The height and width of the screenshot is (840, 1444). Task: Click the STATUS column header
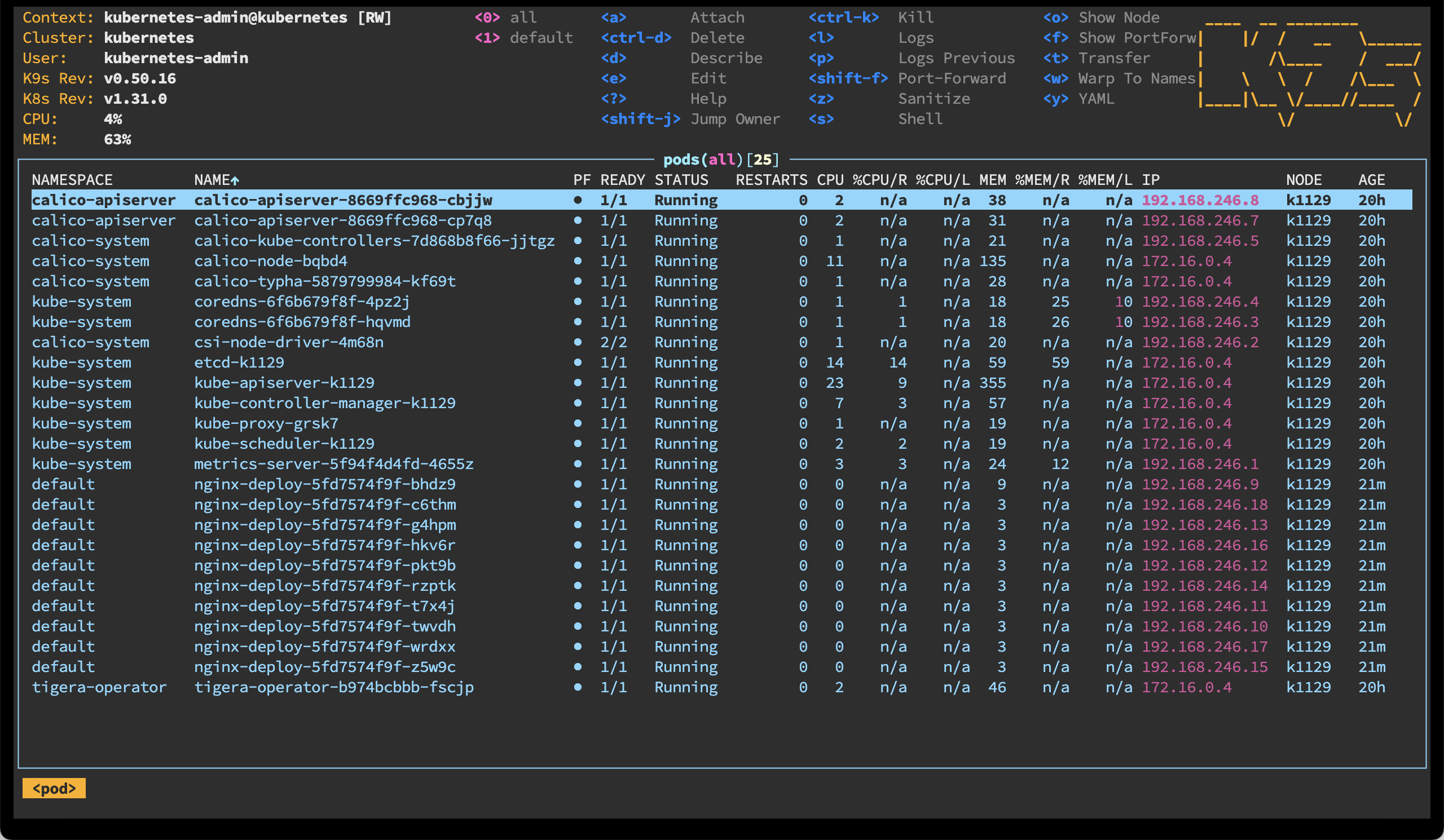681,180
